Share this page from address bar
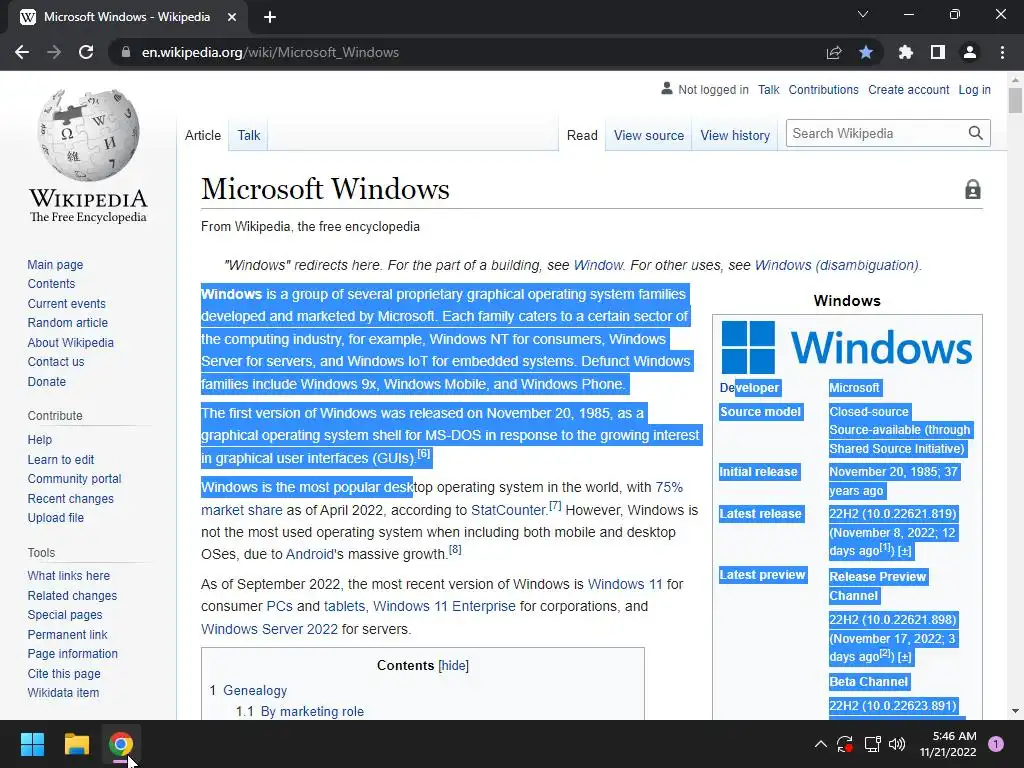Viewport: 1024px width, 768px height. 834,52
